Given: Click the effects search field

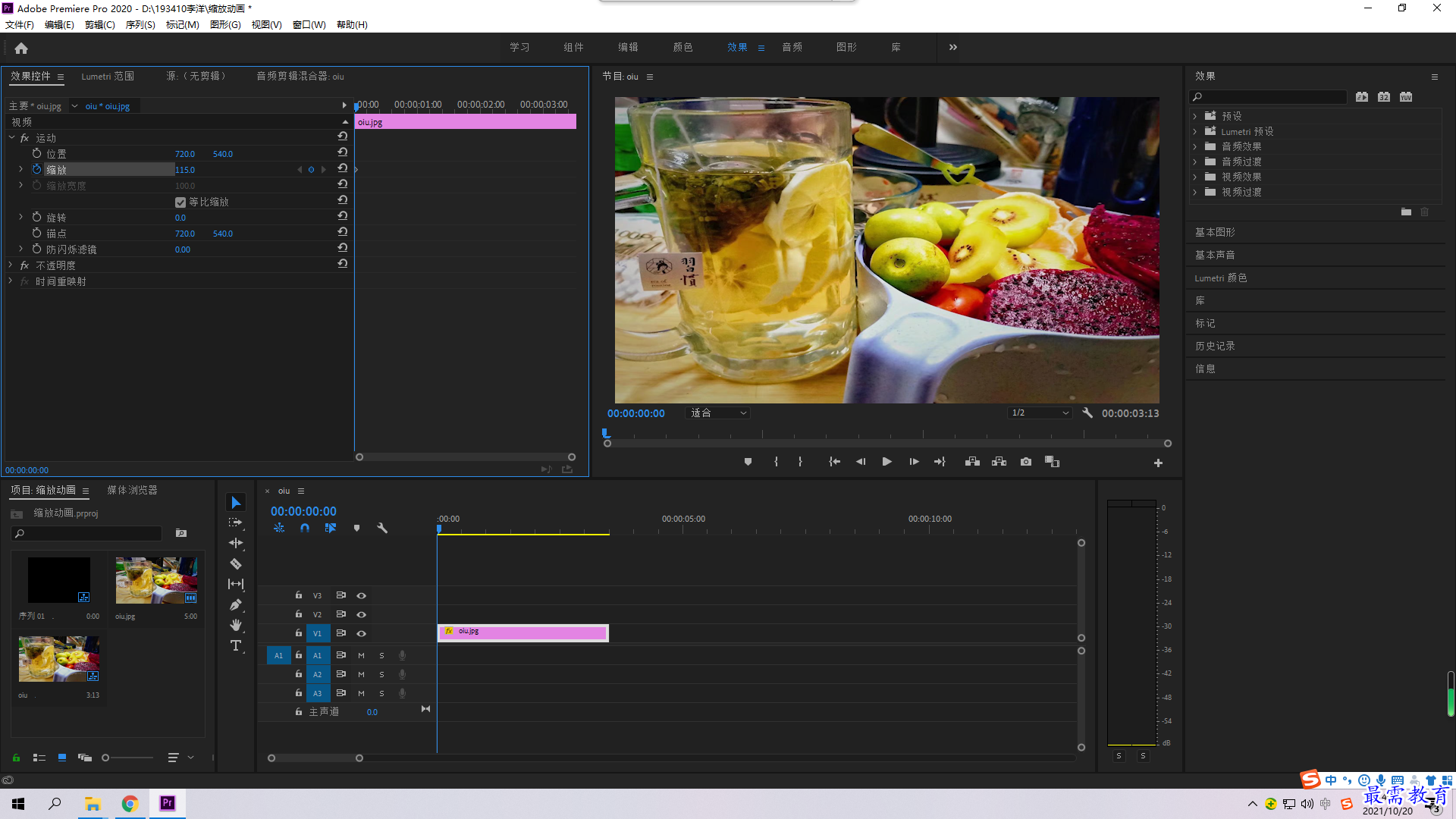Looking at the screenshot, I should (1268, 96).
